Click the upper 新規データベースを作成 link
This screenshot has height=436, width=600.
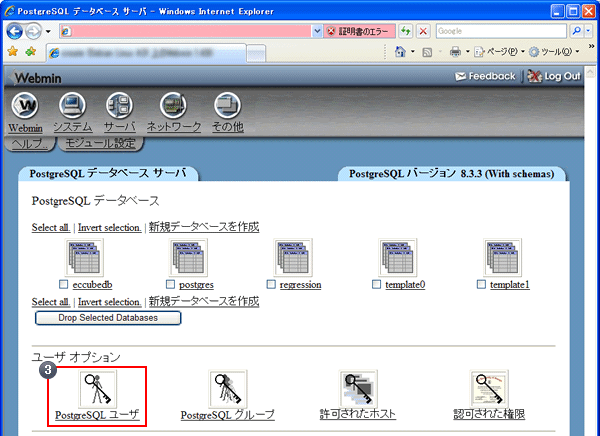(204, 227)
